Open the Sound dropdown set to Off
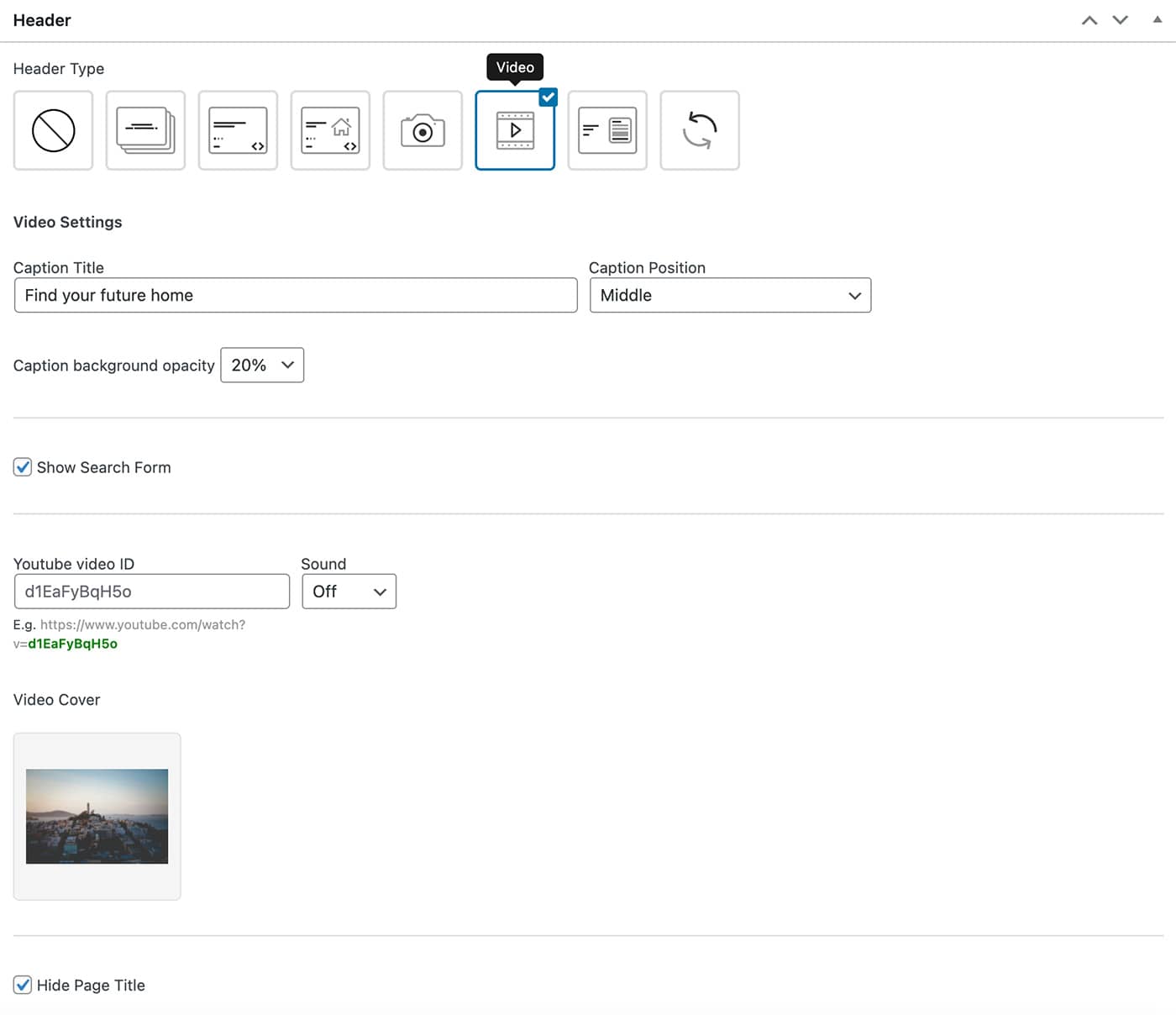Screen dimensions: 1176x1015 coord(349,592)
